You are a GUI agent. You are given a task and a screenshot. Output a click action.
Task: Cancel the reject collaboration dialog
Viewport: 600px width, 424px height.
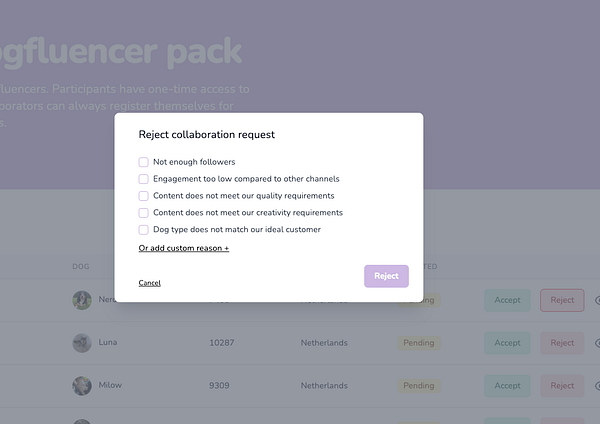click(x=149, y=283)
